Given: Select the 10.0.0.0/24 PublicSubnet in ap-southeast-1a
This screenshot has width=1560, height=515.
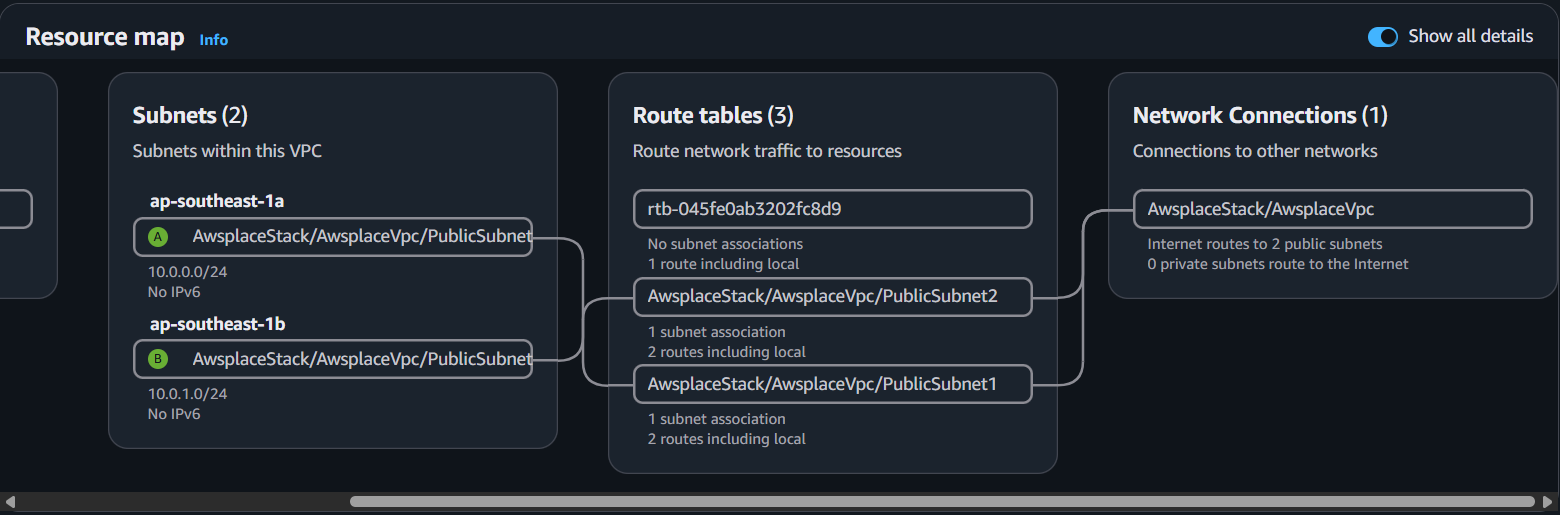Looking at the screenshot, I should (333, 237).
